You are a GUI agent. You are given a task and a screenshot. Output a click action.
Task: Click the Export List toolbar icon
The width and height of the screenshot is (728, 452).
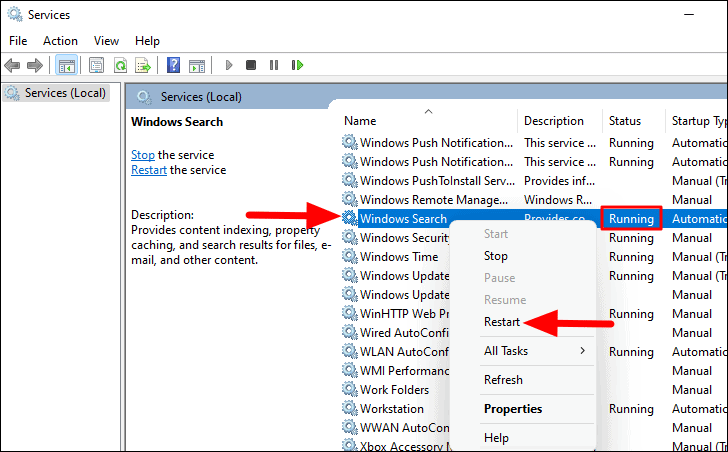tap(143, 65)
